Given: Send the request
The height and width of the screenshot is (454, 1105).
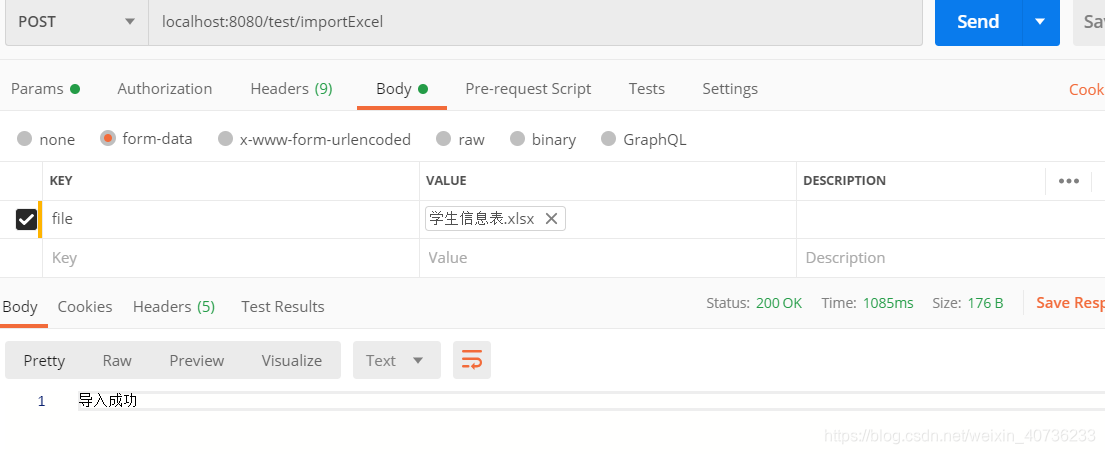Looking at the screenshot, I should [977, 21].
